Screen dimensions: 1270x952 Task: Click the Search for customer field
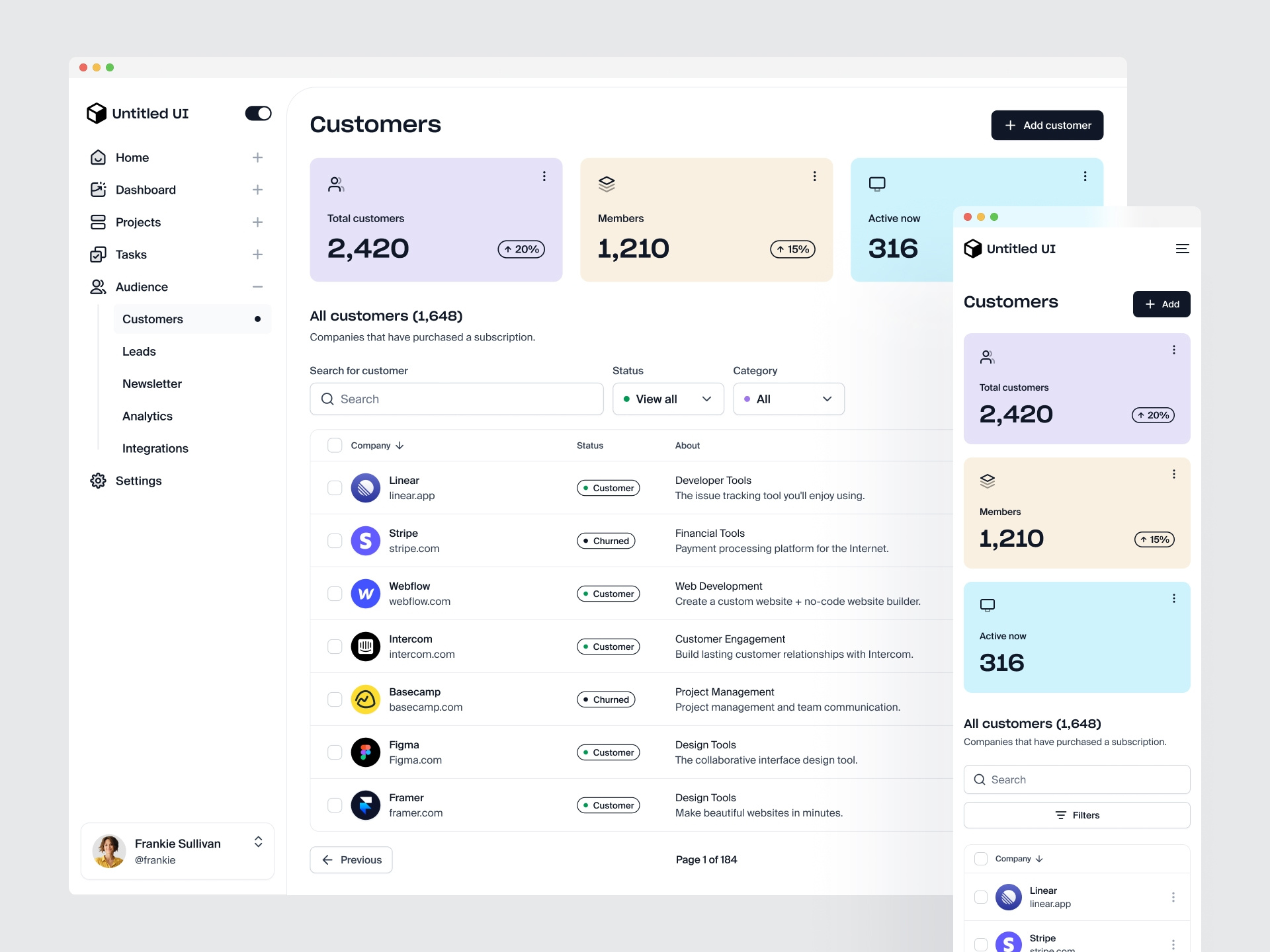coord(456,399)
